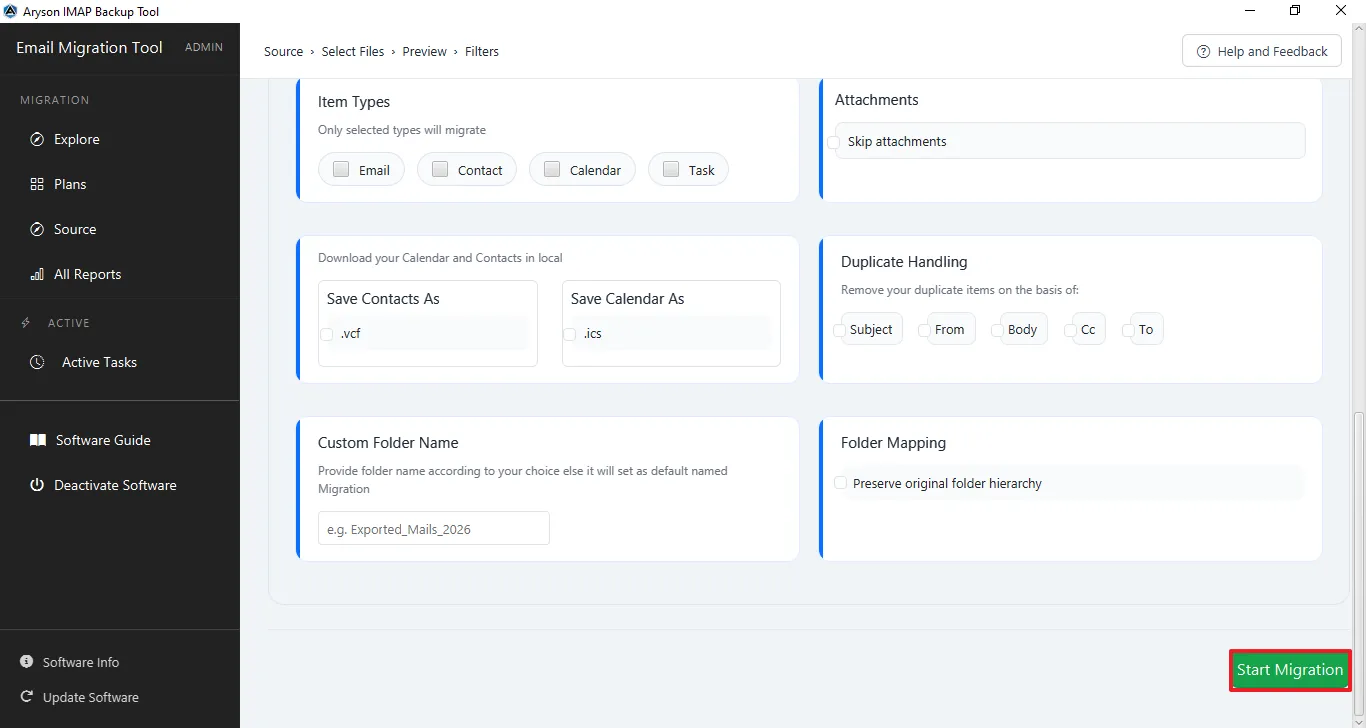
Task: Click the Filters breadcrumb step
Action: pos(482,51)
